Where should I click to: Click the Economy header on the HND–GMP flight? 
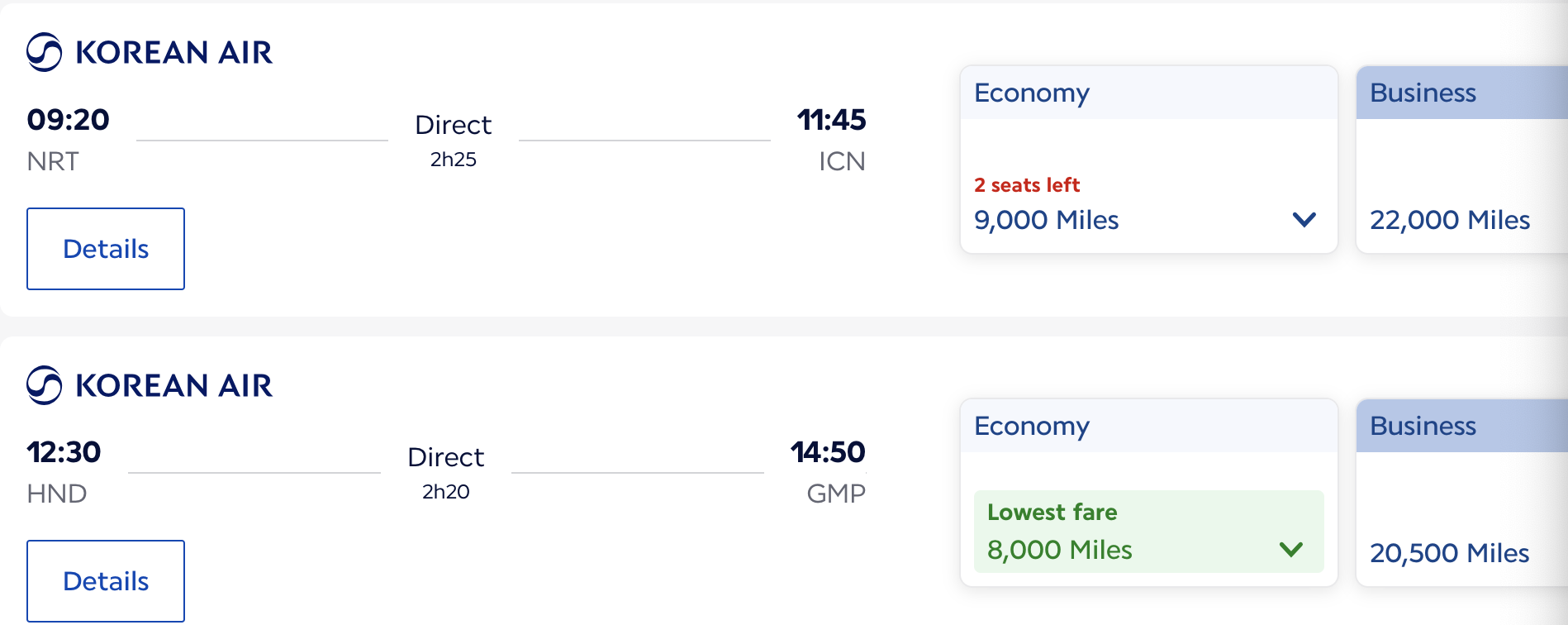click(1032, 426)
